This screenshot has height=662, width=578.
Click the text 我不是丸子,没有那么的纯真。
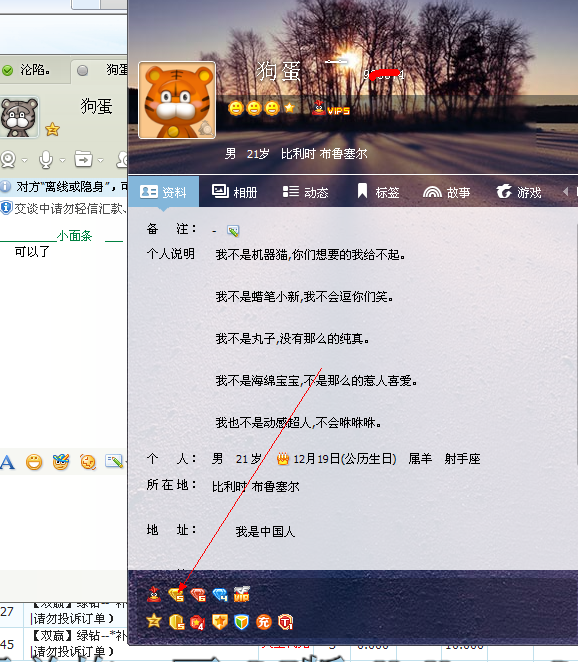tap(293, 339)
